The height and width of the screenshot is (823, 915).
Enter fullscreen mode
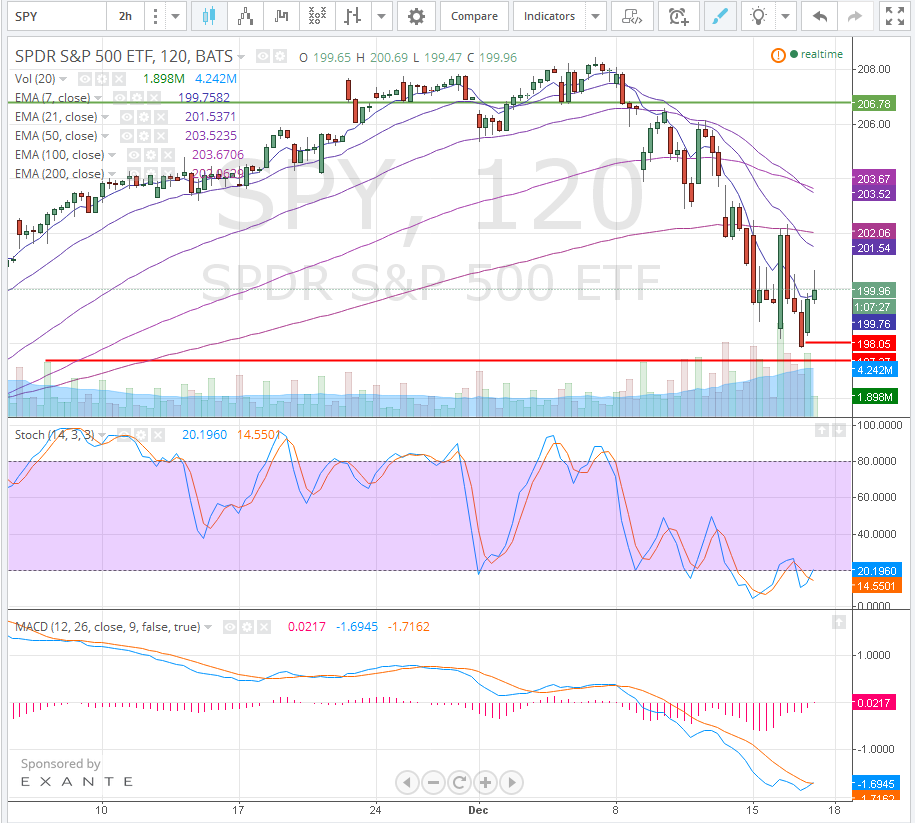895,16
